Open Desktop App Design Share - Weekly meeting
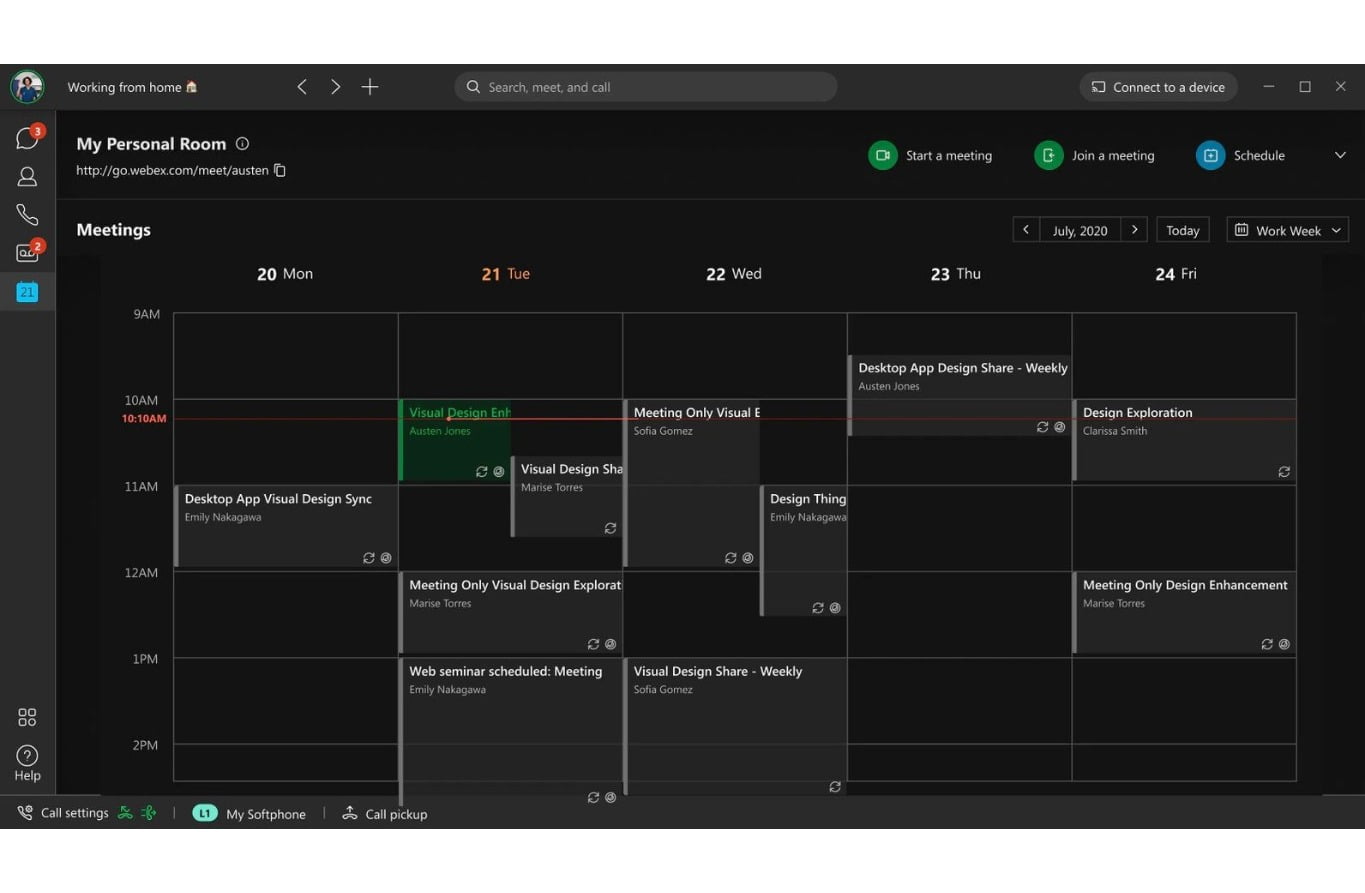The height and width of the screenshot is (893, 1365). pos(960,395)
